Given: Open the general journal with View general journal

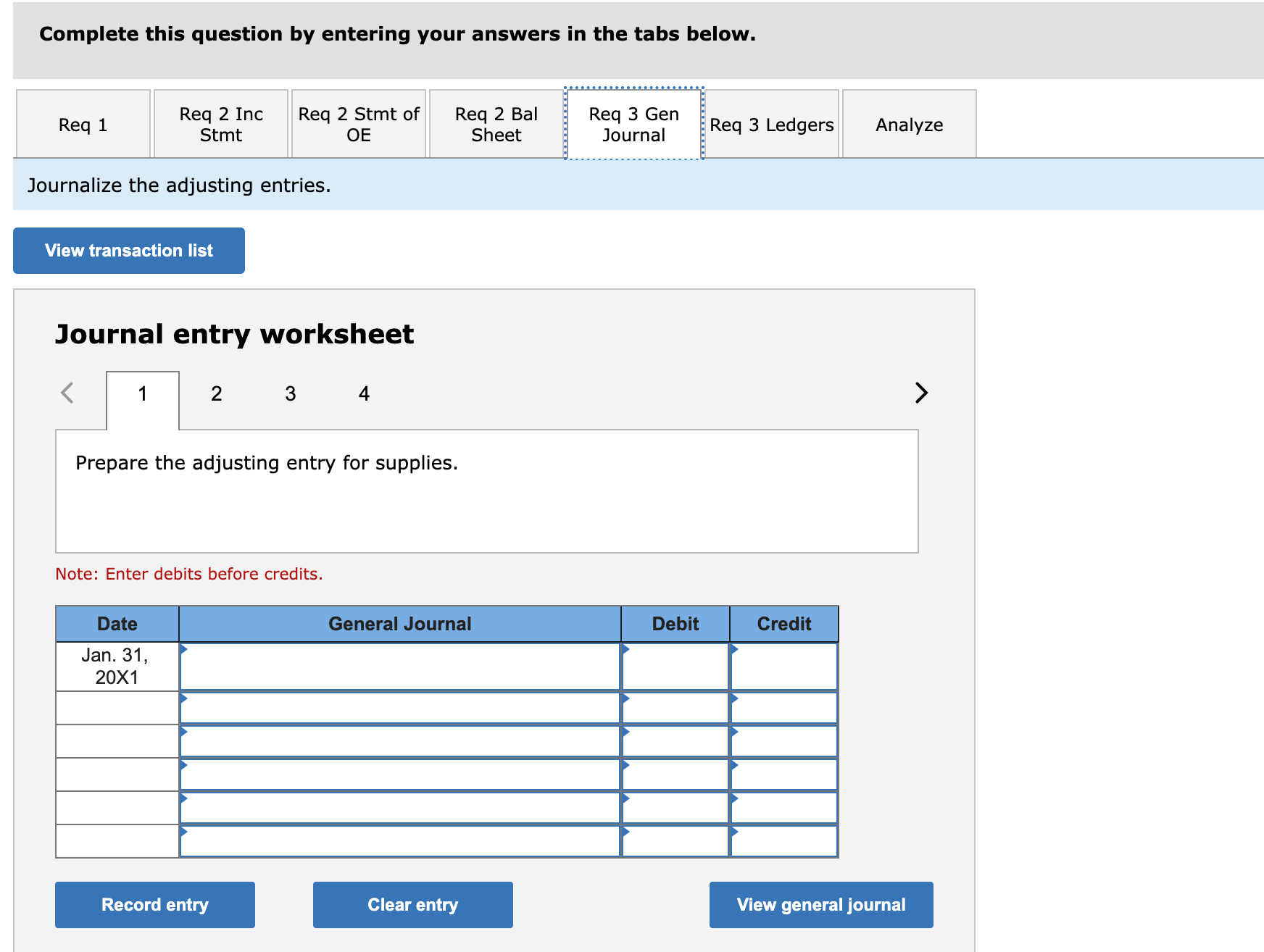Looking at the screenshot, I should (820, 904).
